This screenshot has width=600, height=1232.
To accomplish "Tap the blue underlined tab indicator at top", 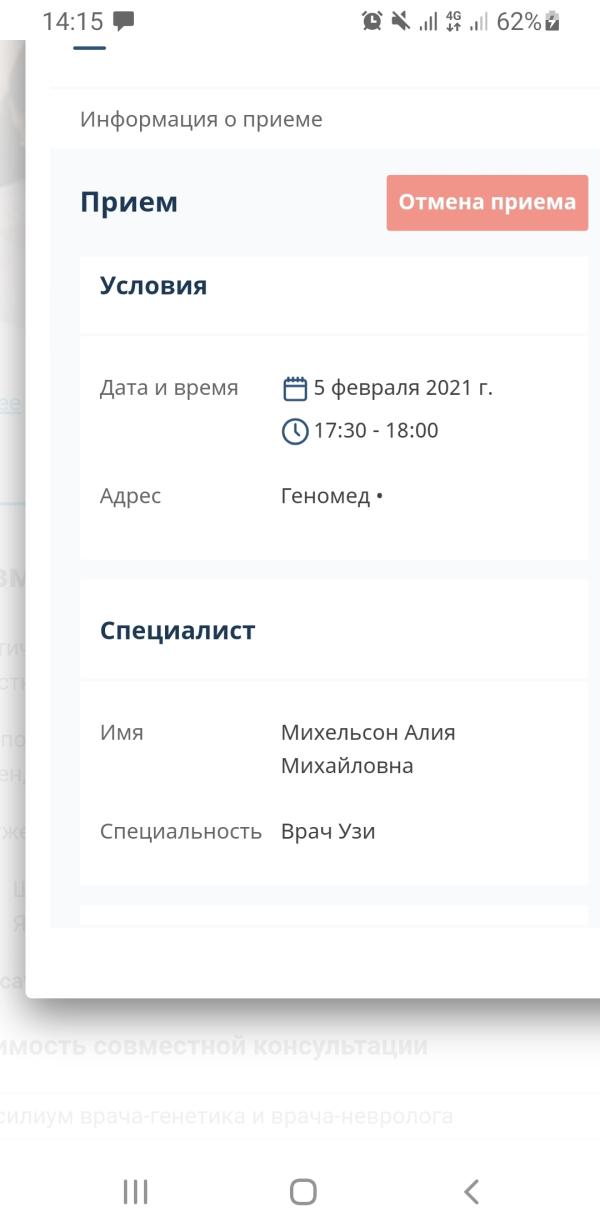I will coord(90,47).
